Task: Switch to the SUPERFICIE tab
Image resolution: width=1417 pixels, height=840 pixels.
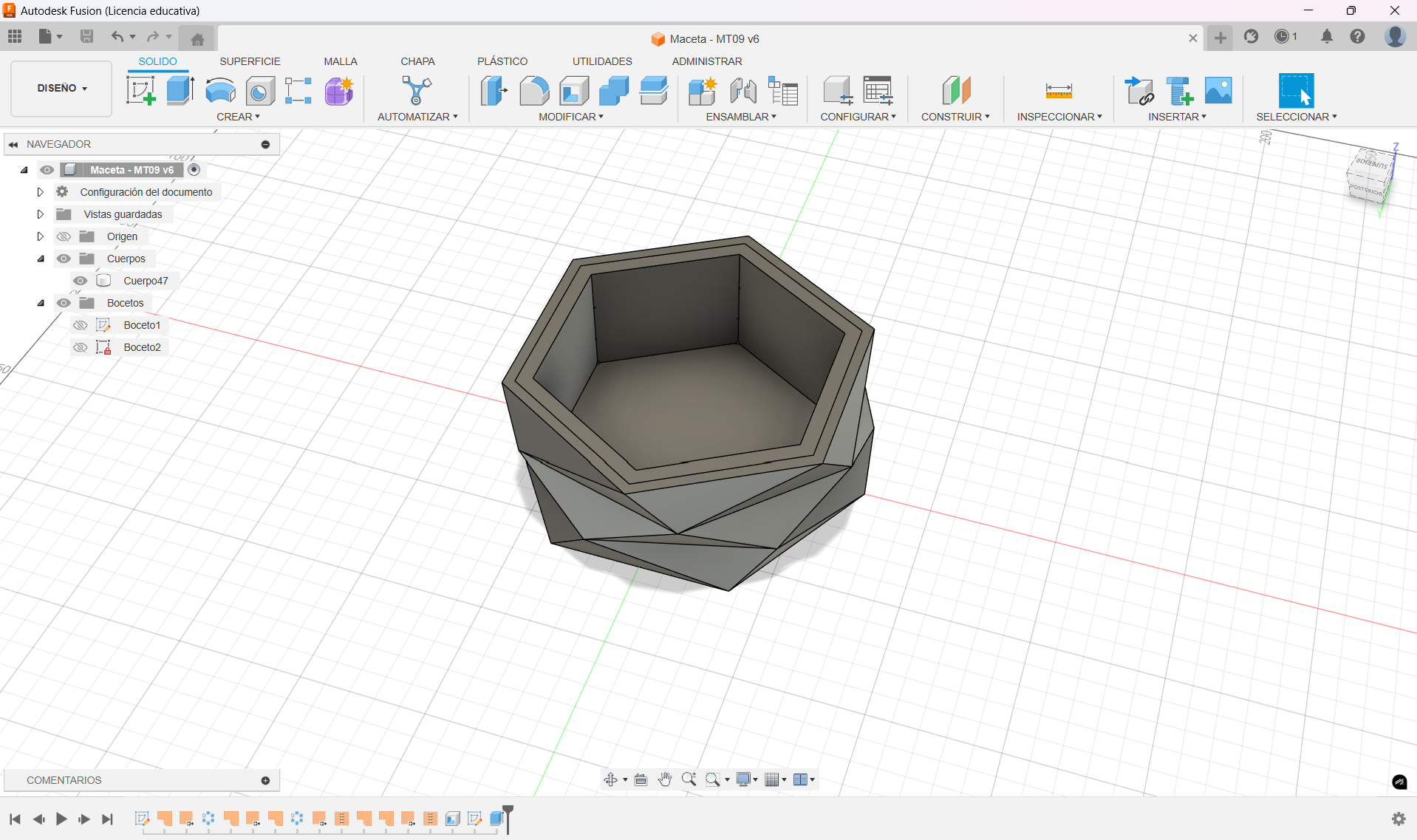Action: pos(250,61)
